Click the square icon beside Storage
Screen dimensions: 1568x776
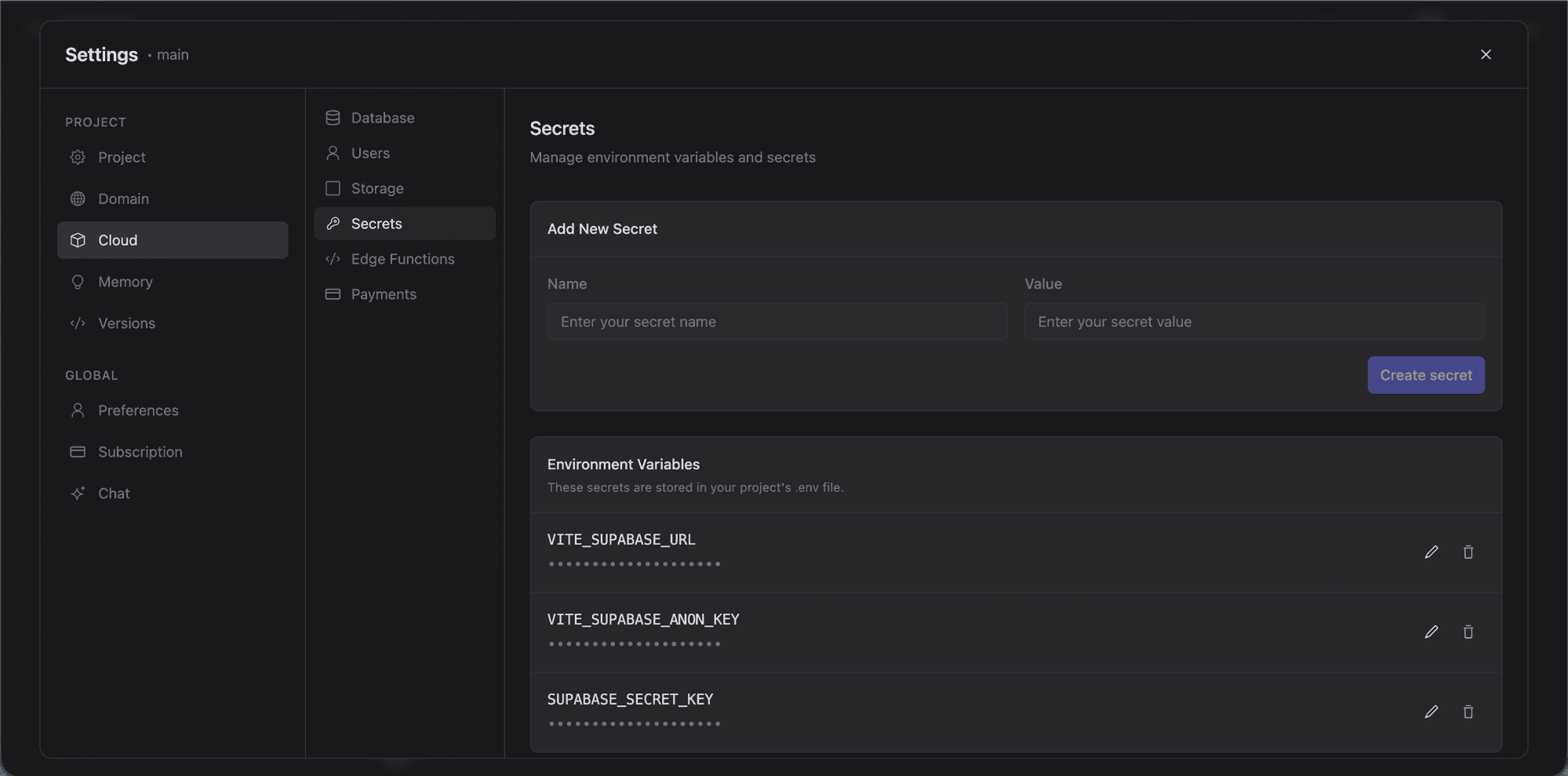[x=333, y=188]
